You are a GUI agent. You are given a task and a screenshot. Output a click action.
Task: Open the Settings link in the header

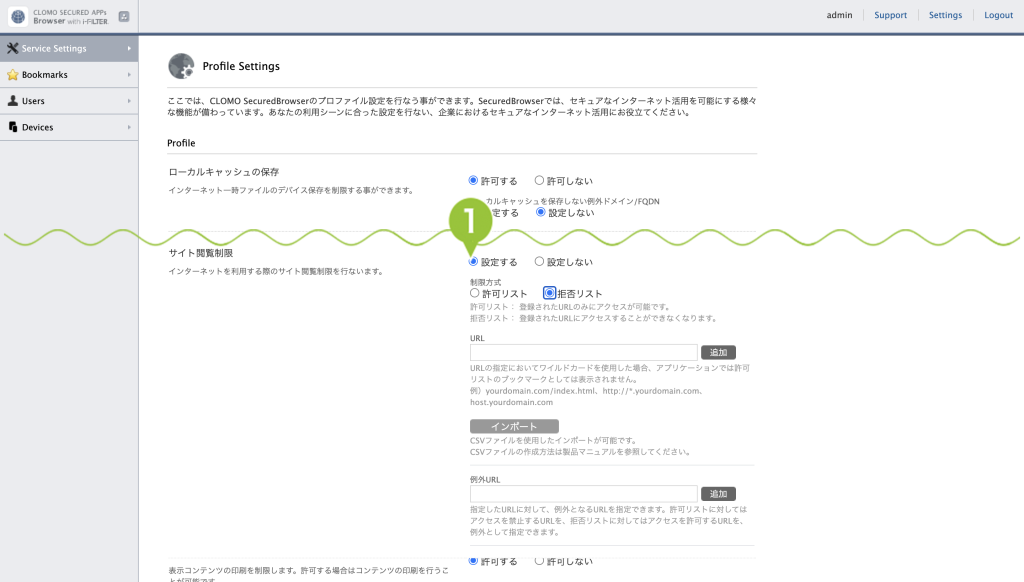[x=945, y=15]
